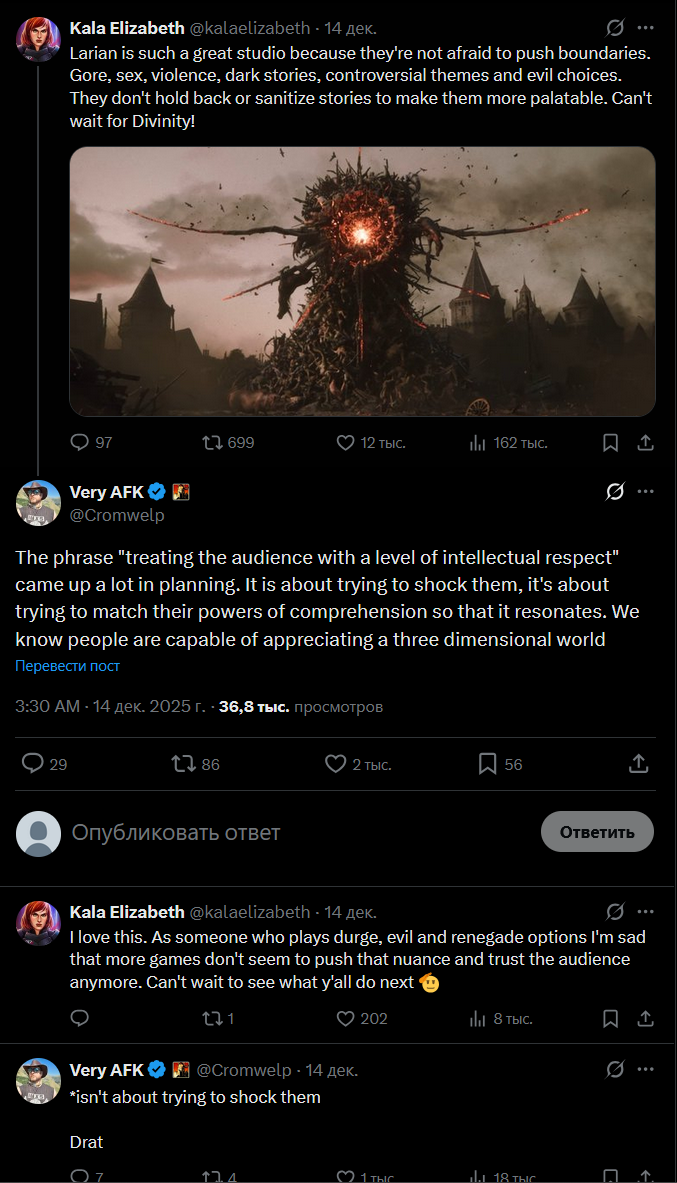677x1183 pixels.
Task: View analytics of Kala's top tweet
Action: tap(478, 442)
